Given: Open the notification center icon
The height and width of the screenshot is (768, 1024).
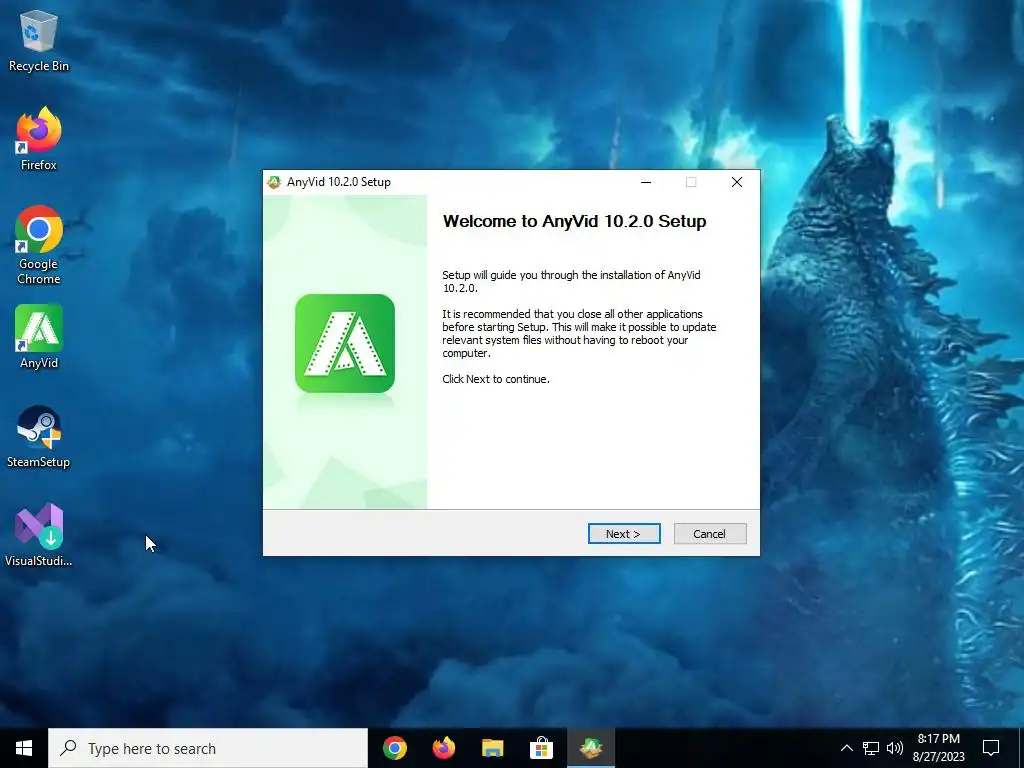Looking at the screenshot, I should click(991, 748).
